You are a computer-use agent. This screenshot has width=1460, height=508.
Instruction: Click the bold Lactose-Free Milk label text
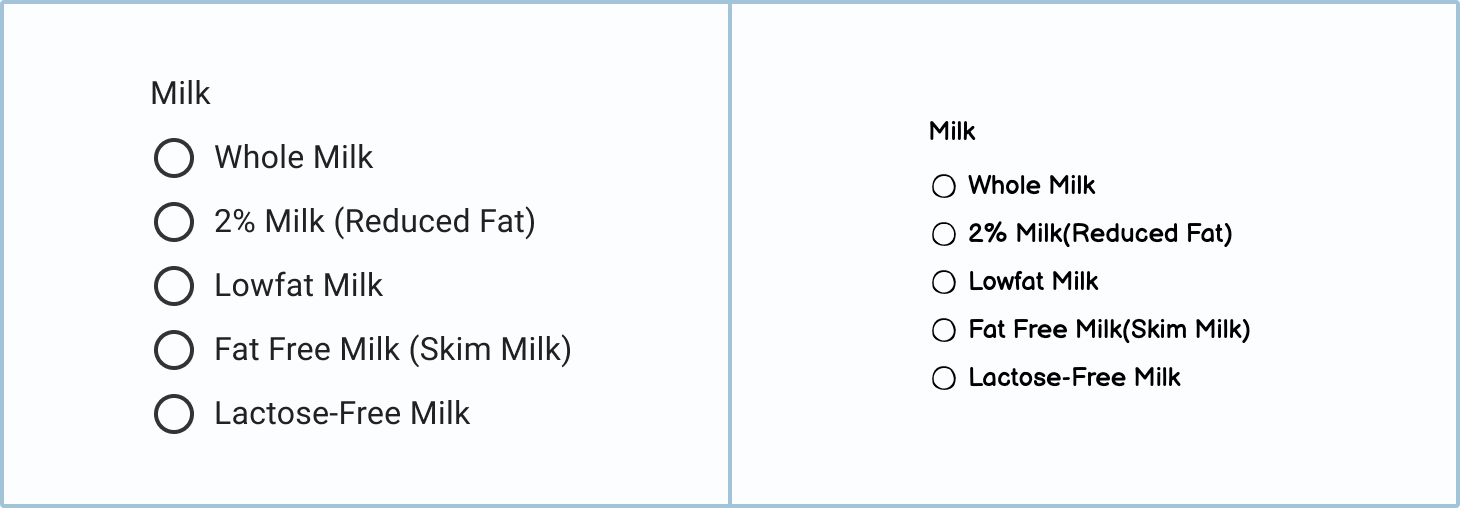point(1074,377)
